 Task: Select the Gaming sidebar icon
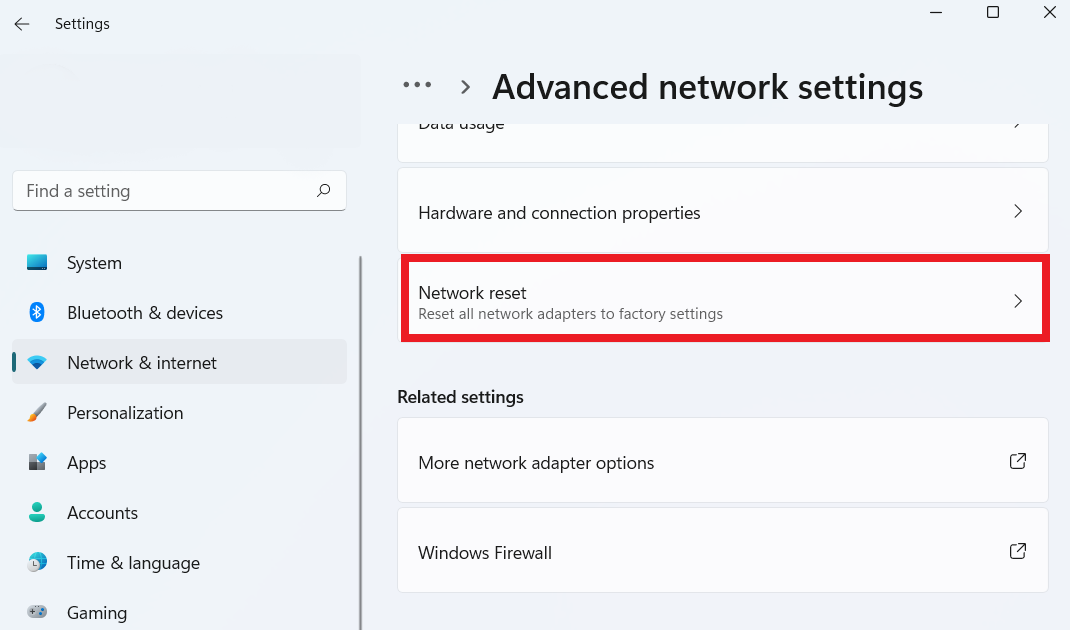37,612
